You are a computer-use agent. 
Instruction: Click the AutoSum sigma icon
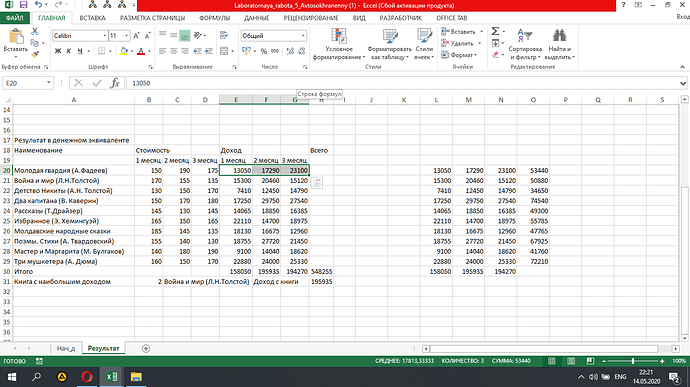[x=495, y=31]
